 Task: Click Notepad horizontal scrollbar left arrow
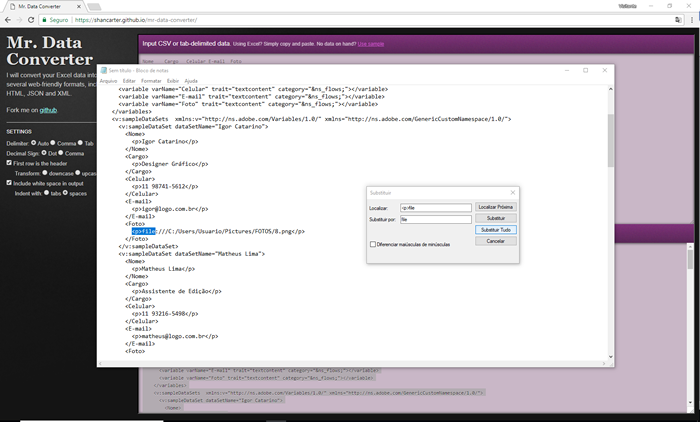[101, 364]
